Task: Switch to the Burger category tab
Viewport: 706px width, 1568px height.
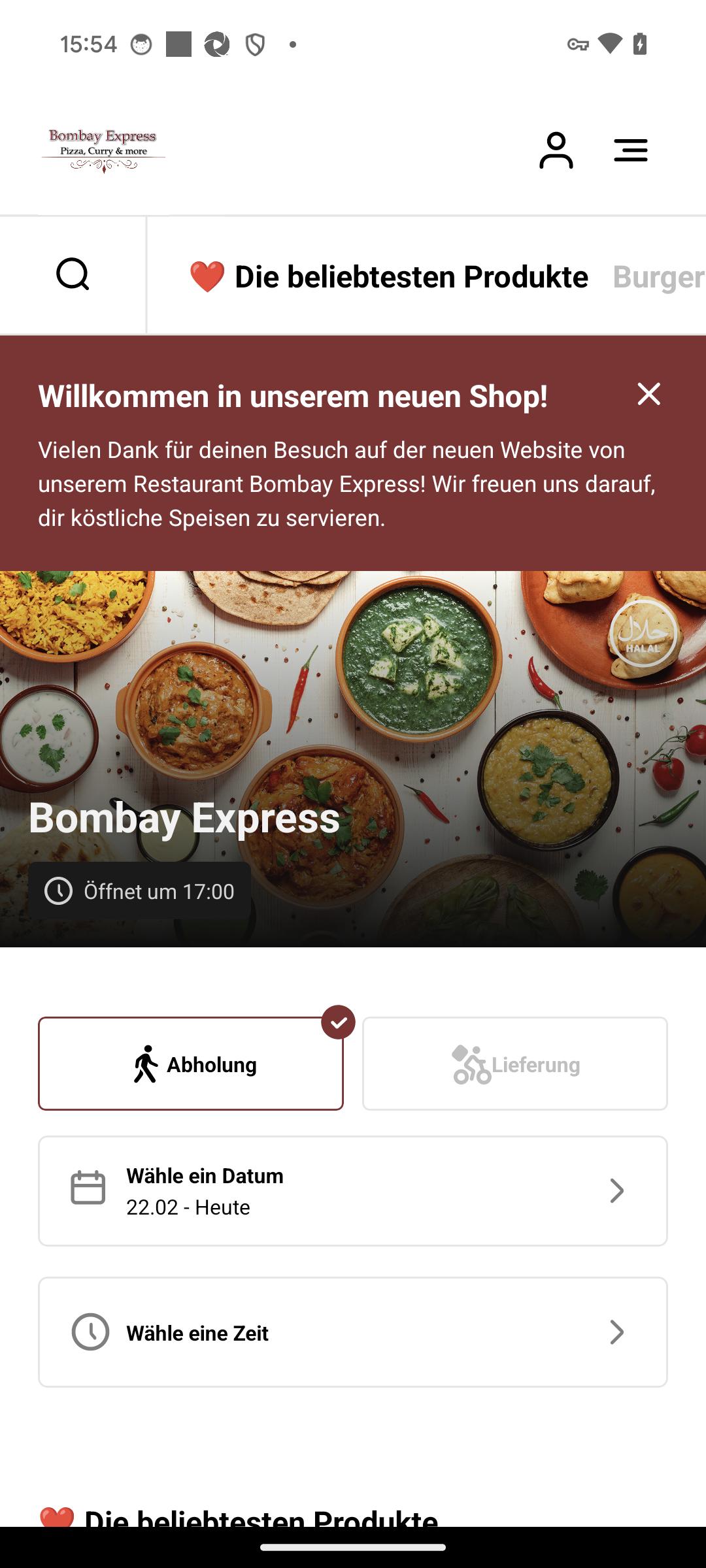Action: tap(658, 276)
